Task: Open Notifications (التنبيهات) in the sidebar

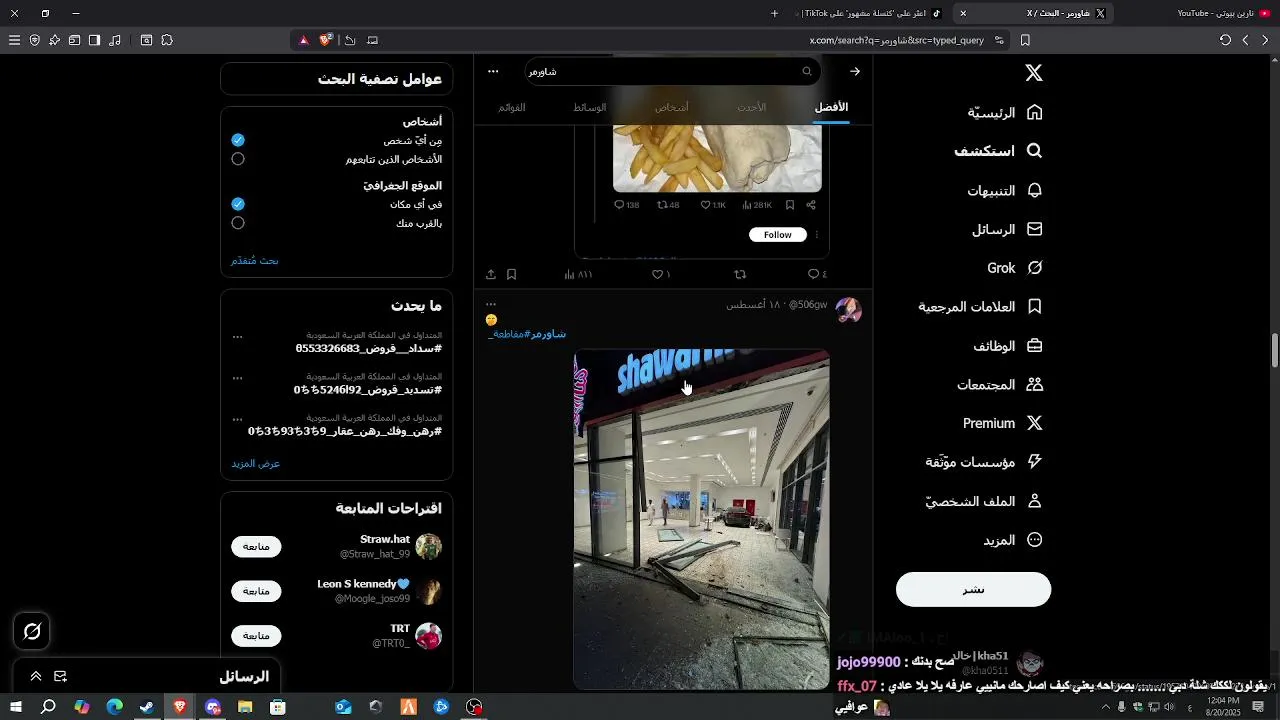Action: [x=1005, y=190]
